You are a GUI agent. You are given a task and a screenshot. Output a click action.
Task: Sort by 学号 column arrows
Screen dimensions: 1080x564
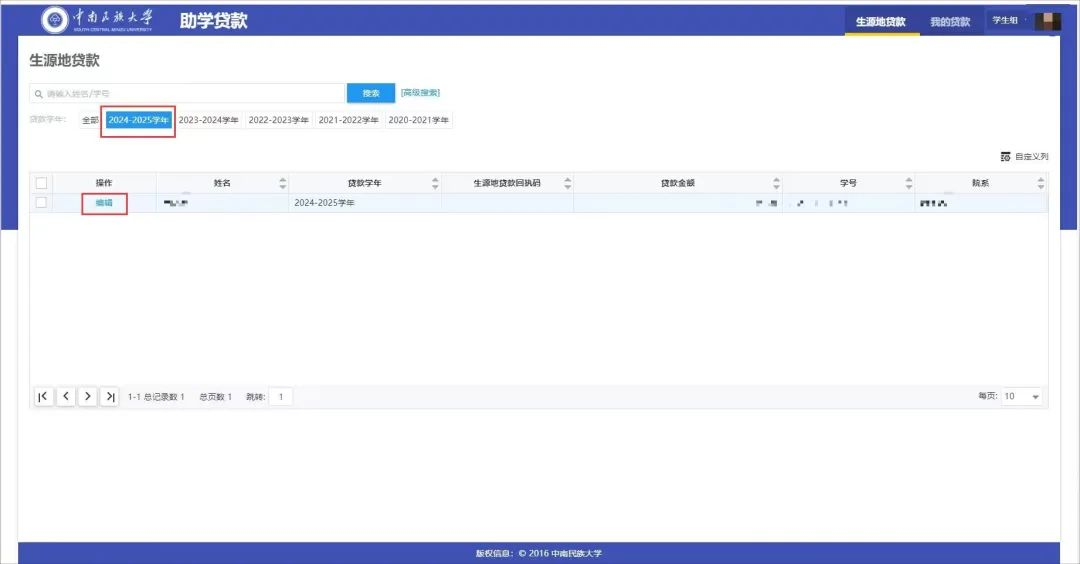click(x=908, y=183)
